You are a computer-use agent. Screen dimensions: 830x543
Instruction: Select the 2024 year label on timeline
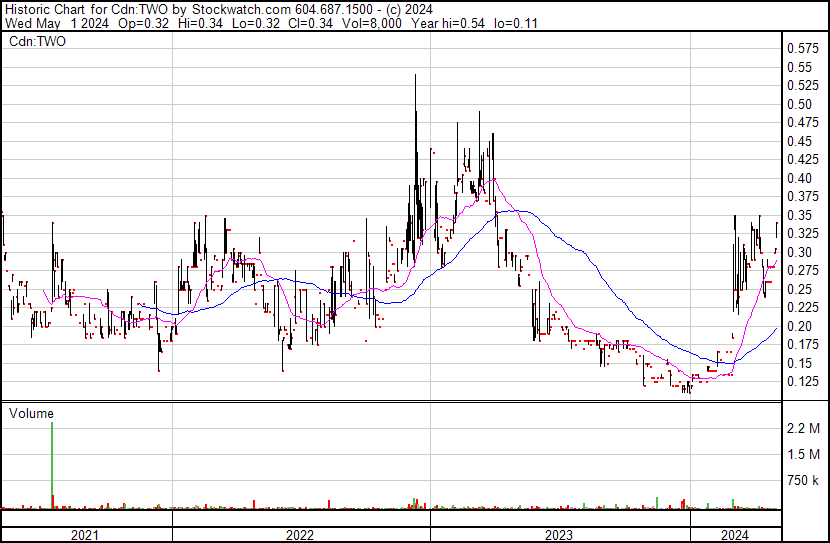pyautogui.click(x=733, y=535)
